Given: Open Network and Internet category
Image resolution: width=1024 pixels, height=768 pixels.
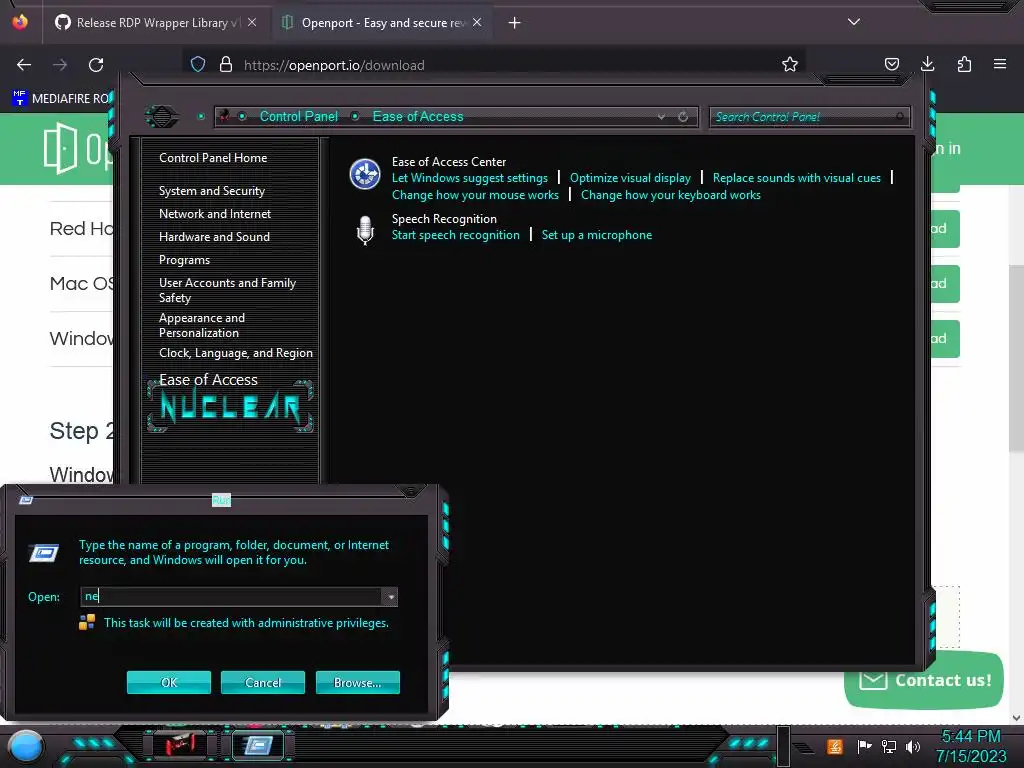Looking at the screenshot, I should 215,214.
